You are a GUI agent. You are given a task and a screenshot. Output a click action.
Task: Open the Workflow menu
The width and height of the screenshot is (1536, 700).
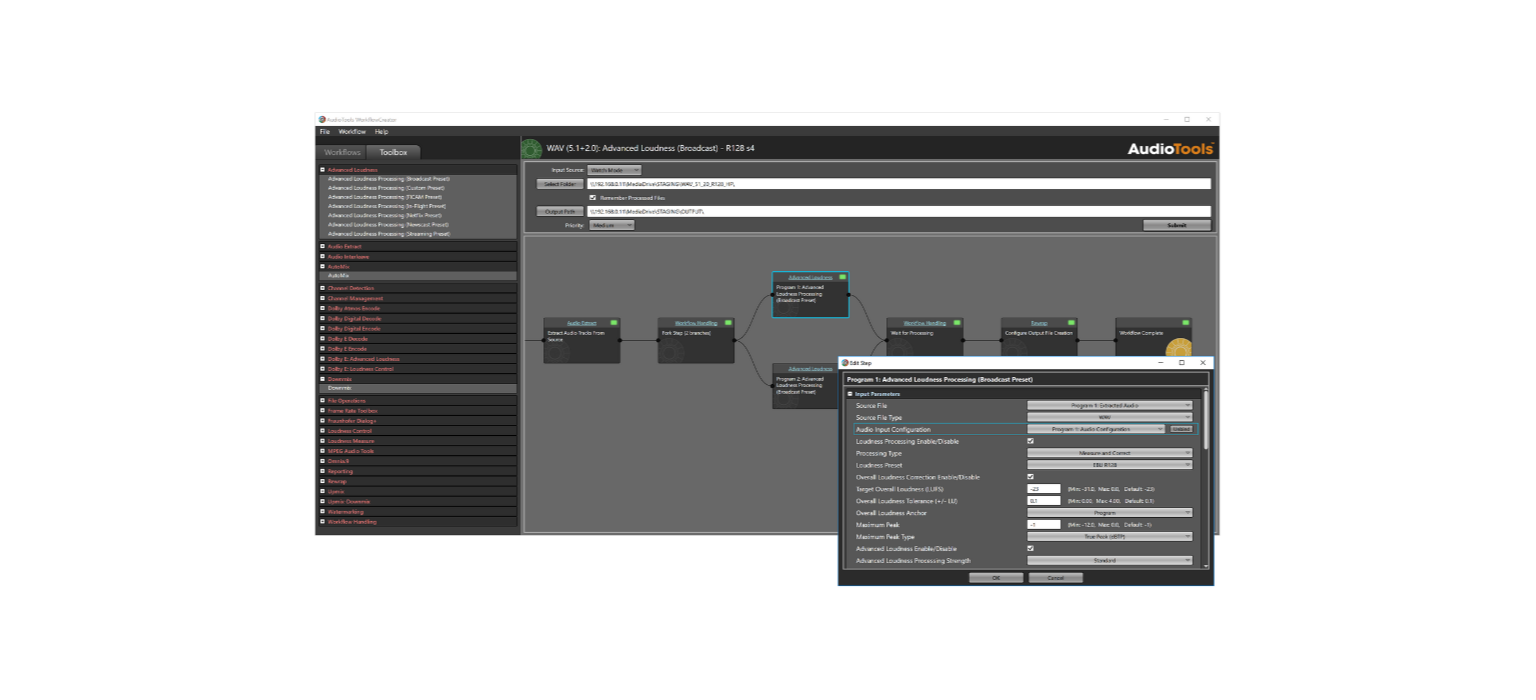pyautogui.click(x=352, y=131)
